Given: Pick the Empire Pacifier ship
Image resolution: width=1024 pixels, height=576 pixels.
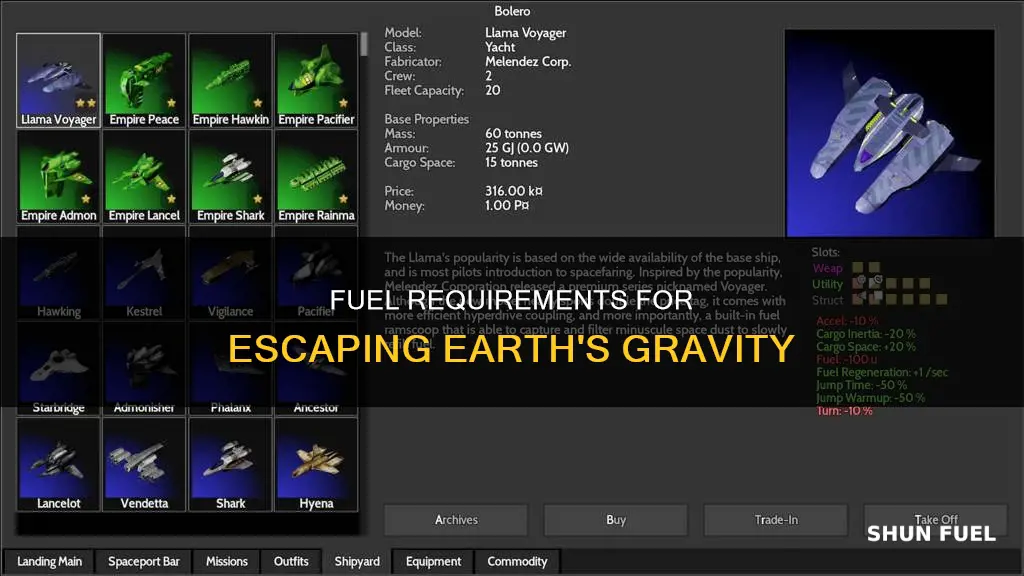Looking at the screenshot, I should [x=316, y=80].
